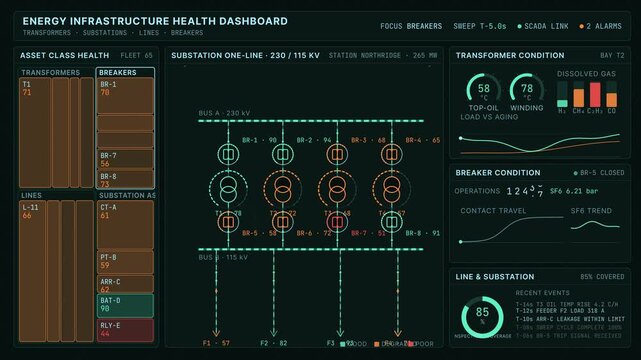Click the BR-3 breaker symbol
The image size is (641, 360).
(337, 154)
